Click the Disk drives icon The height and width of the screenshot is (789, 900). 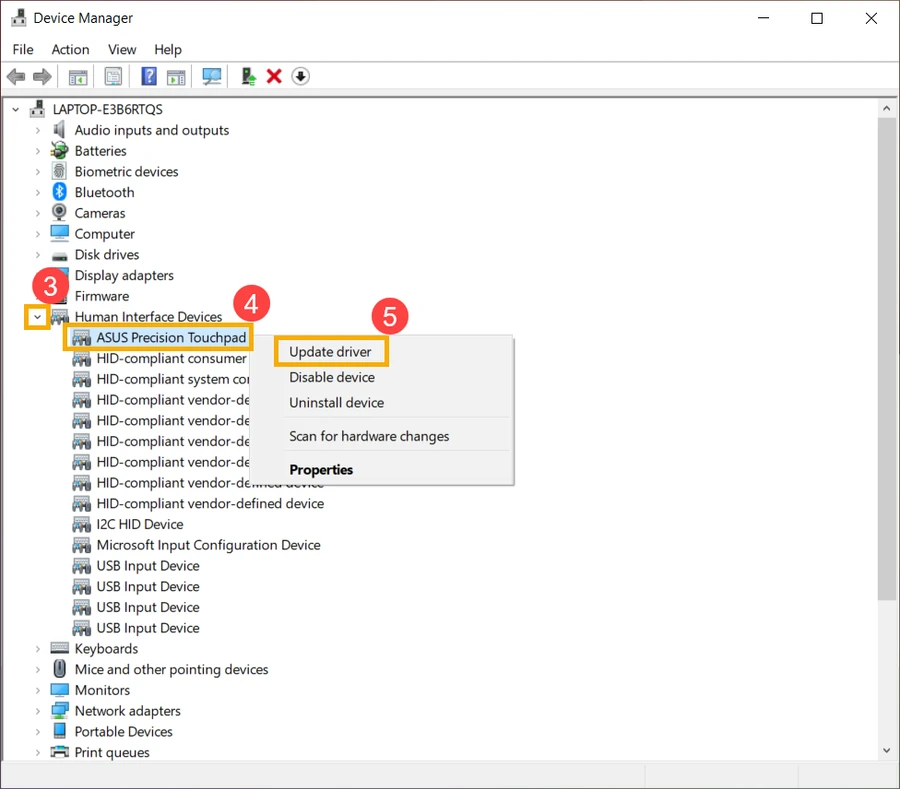(x=59, y=255)
